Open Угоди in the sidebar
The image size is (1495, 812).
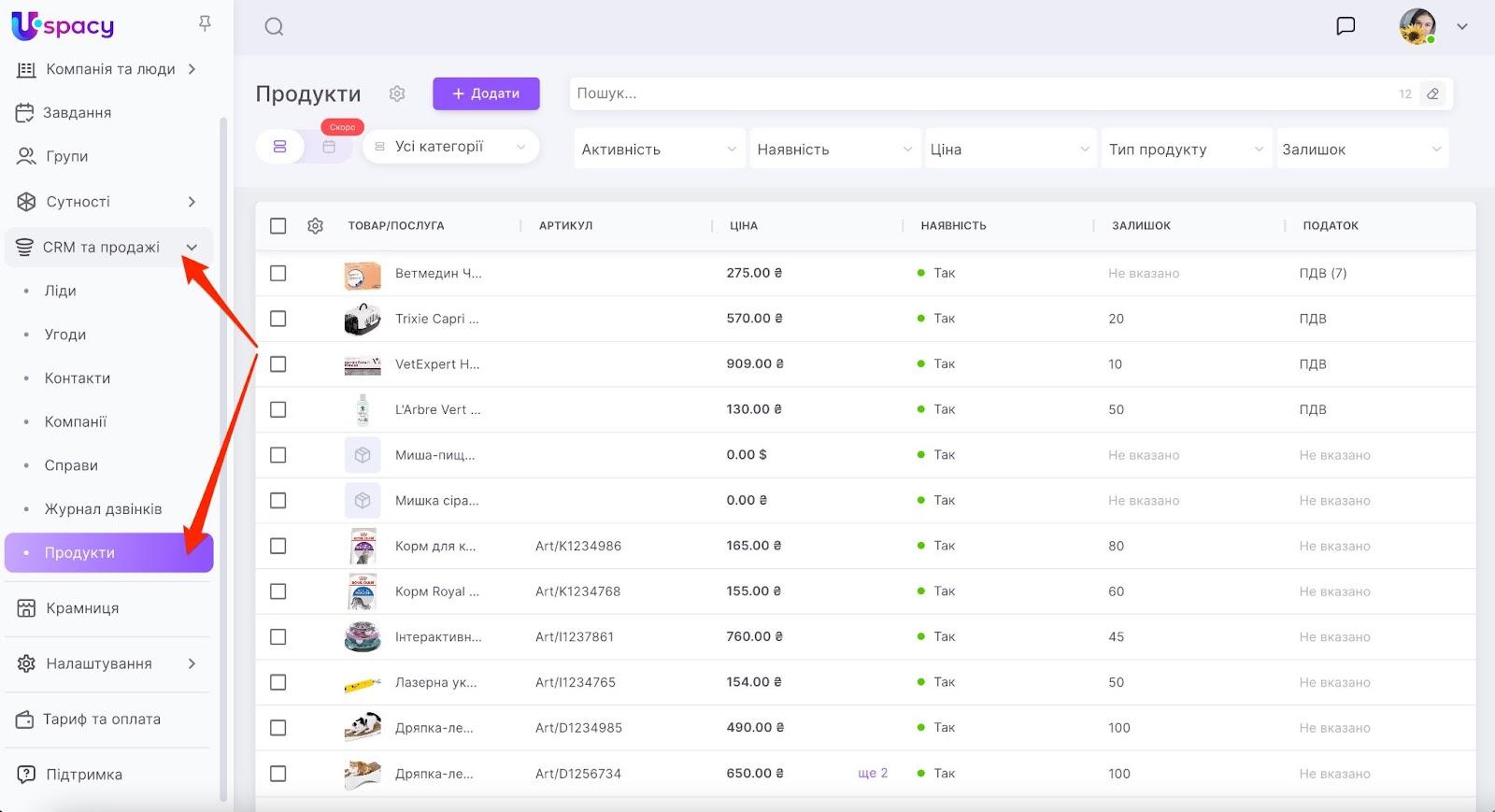[x=65, y=335]
